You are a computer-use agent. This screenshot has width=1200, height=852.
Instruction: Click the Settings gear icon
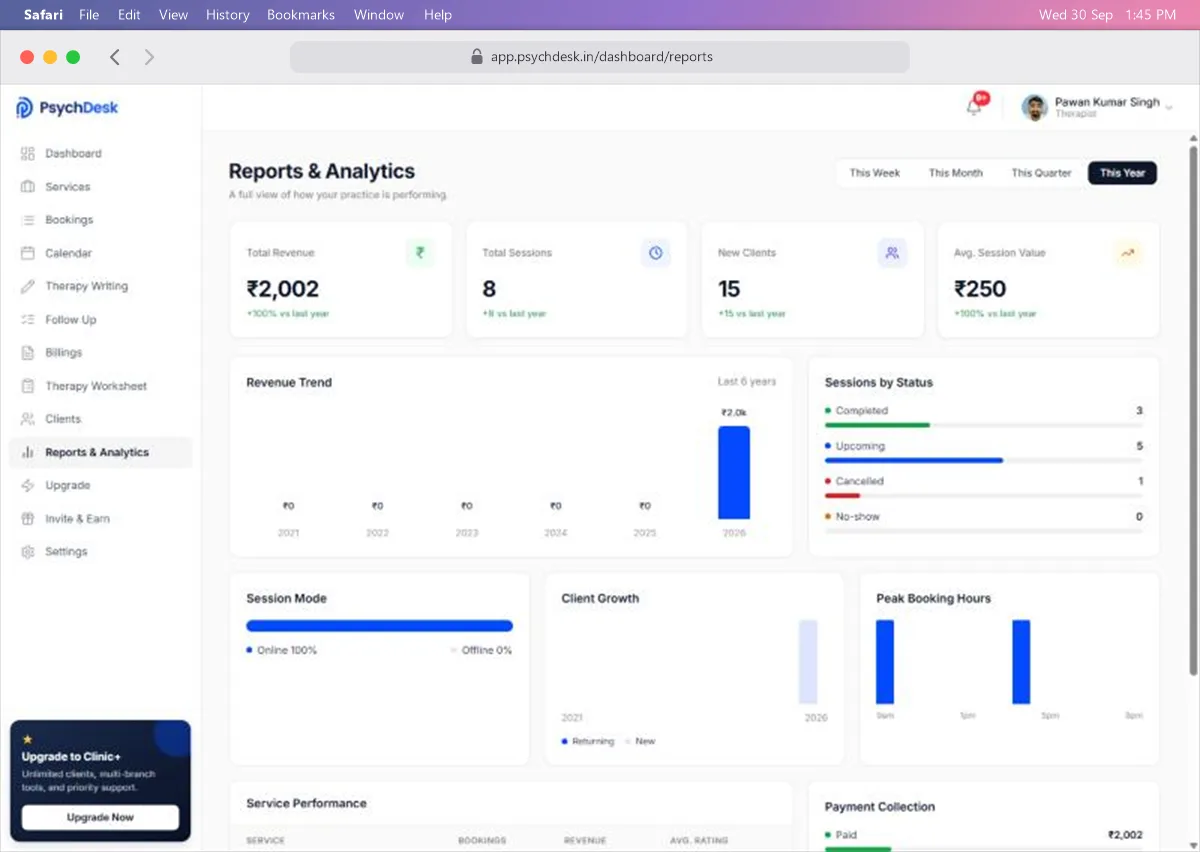(27, 552)
